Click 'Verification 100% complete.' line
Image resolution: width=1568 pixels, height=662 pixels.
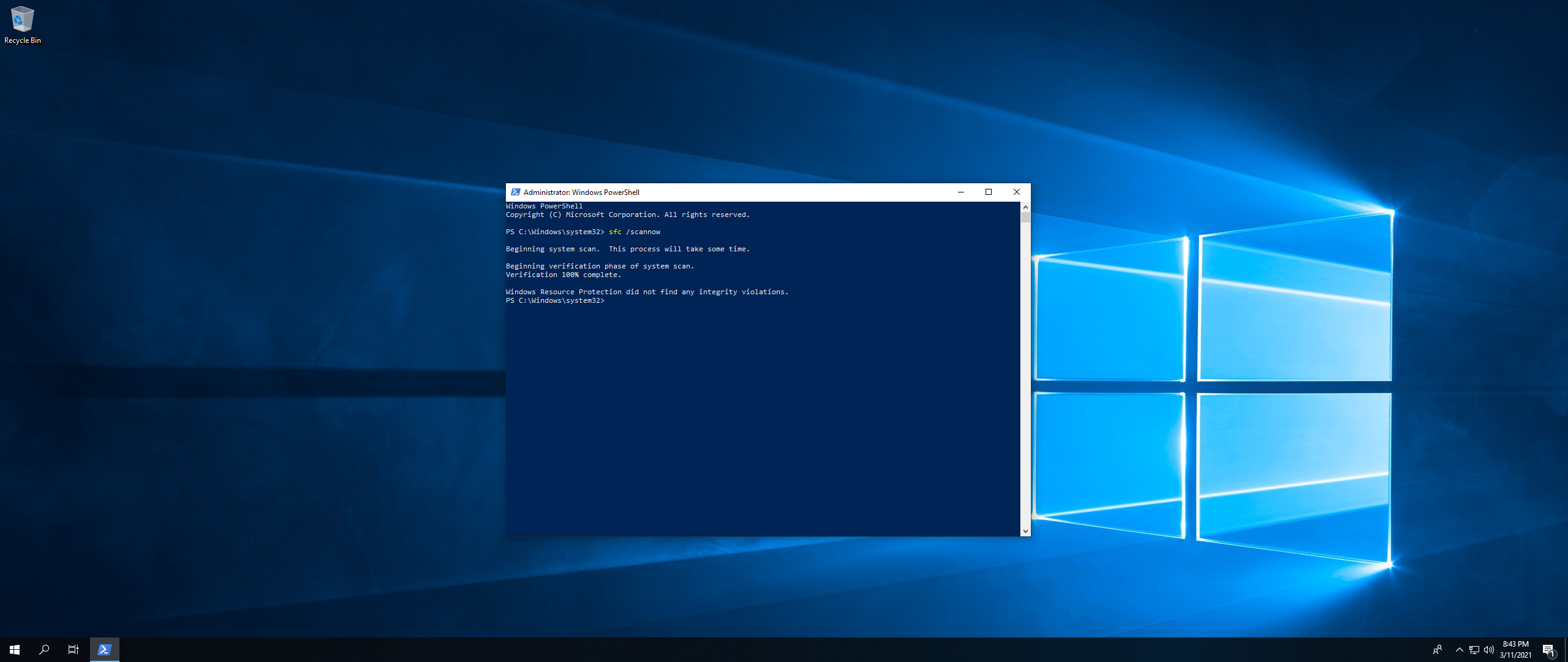(x=563, y=275)
